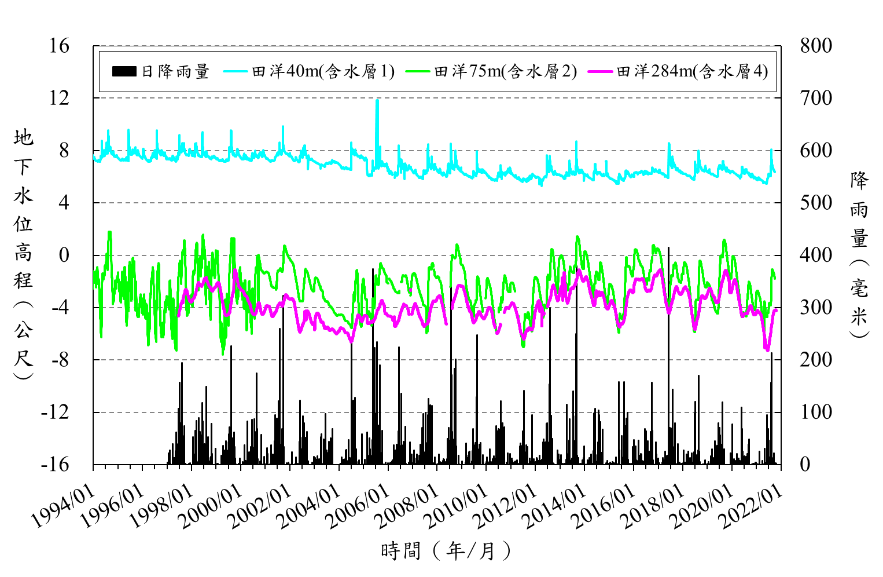Screen dimensions: 883x577
Task: Select the 田洋284m(含水層4) legend label
Action: point(692,71)
